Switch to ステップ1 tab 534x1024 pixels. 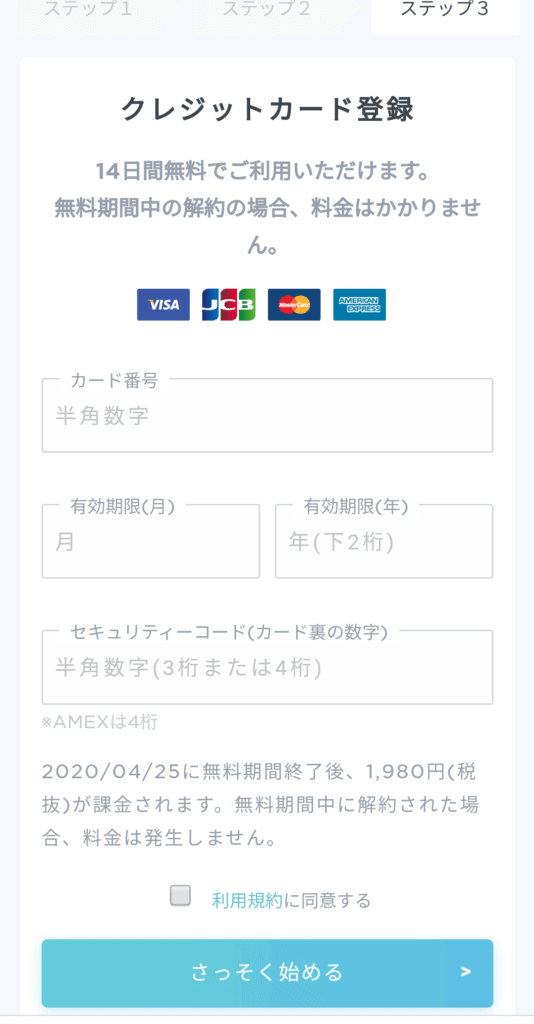[x=89, y=10]
